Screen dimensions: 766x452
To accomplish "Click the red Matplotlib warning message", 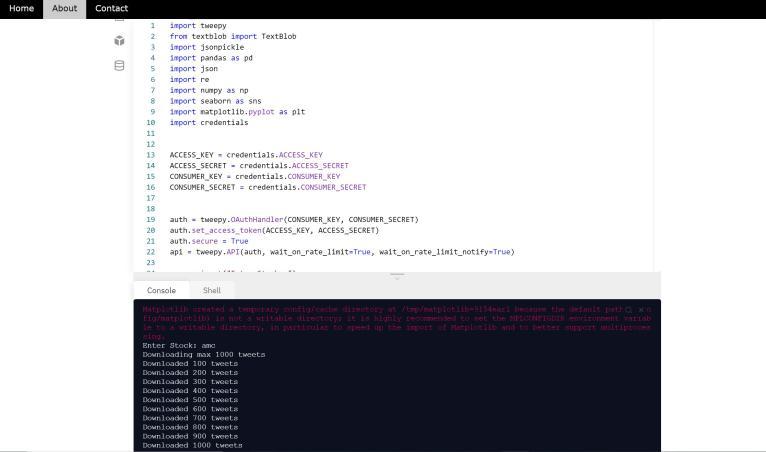I will coord(397,323).
